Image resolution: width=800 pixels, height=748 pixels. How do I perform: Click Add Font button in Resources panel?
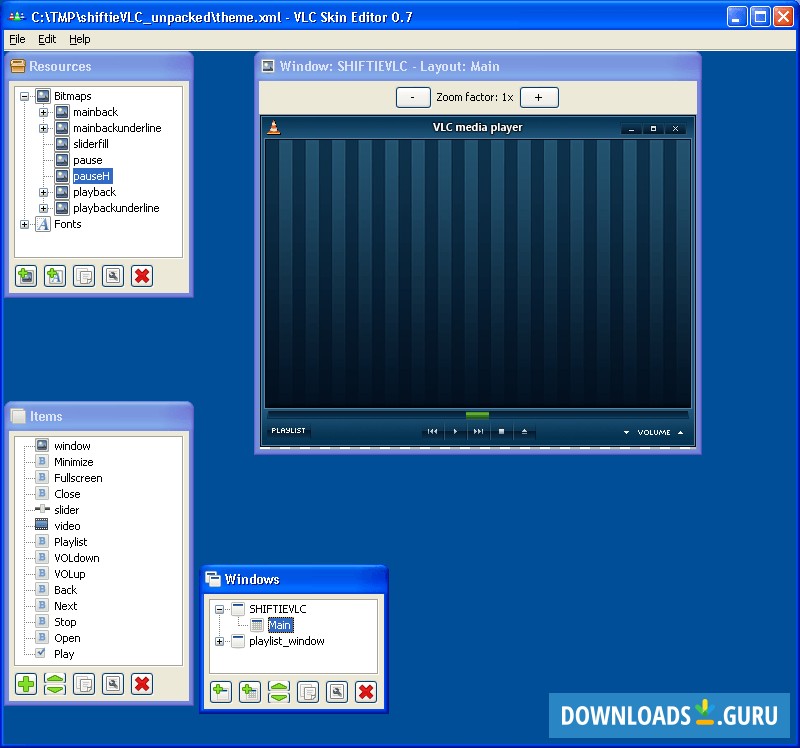coord(56,276)
